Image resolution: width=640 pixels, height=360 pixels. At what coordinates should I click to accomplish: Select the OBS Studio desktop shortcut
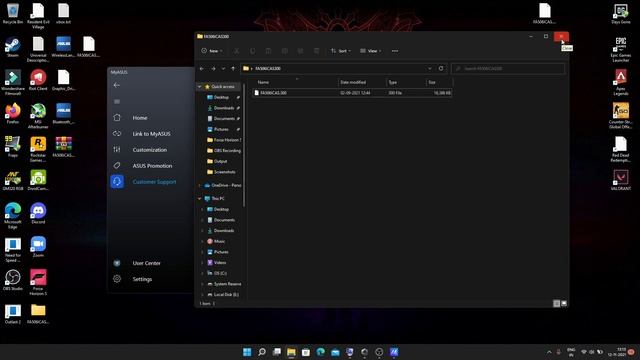(13, 280)
